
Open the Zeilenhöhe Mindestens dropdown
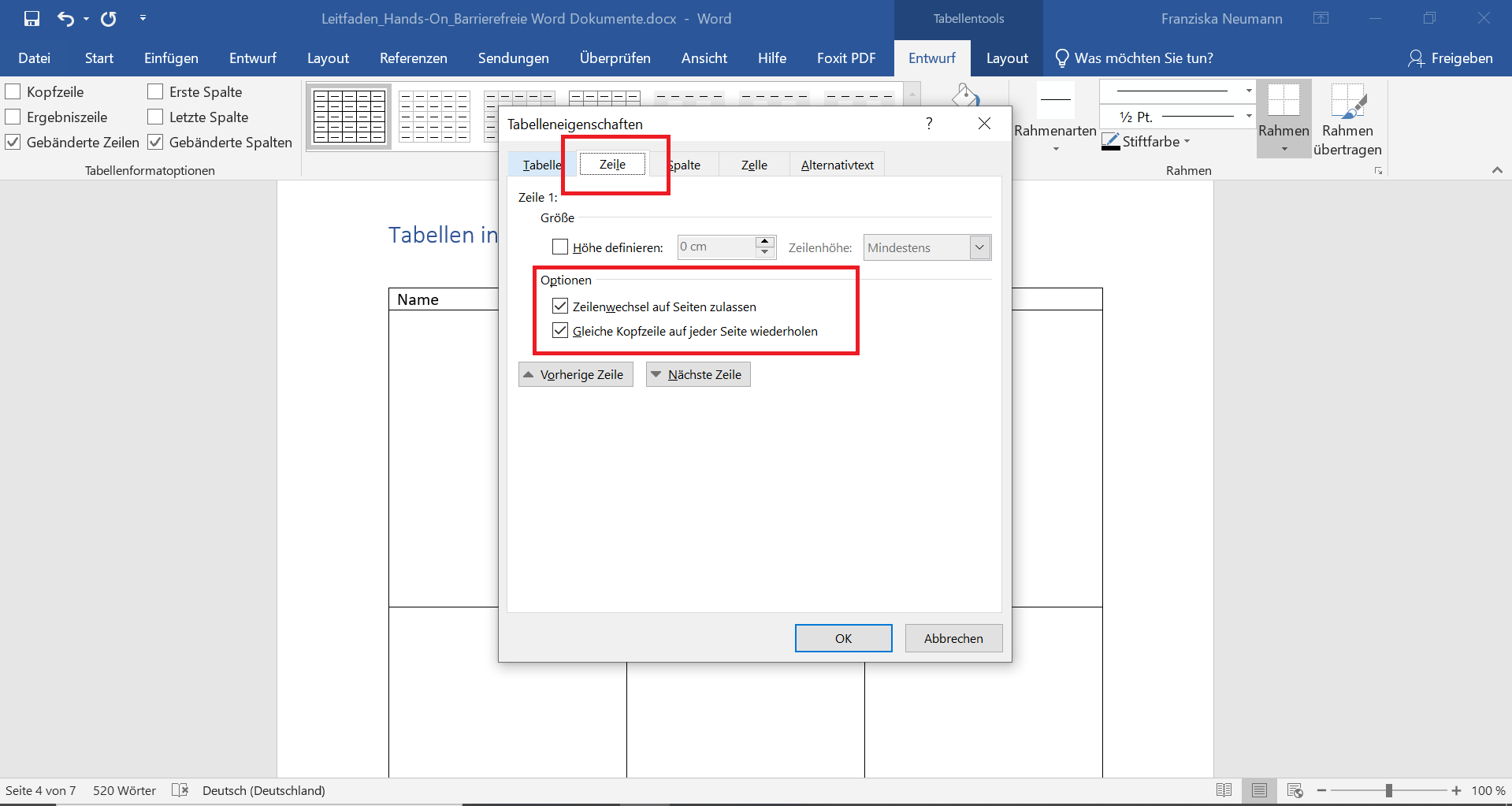[x=979, y=247]
